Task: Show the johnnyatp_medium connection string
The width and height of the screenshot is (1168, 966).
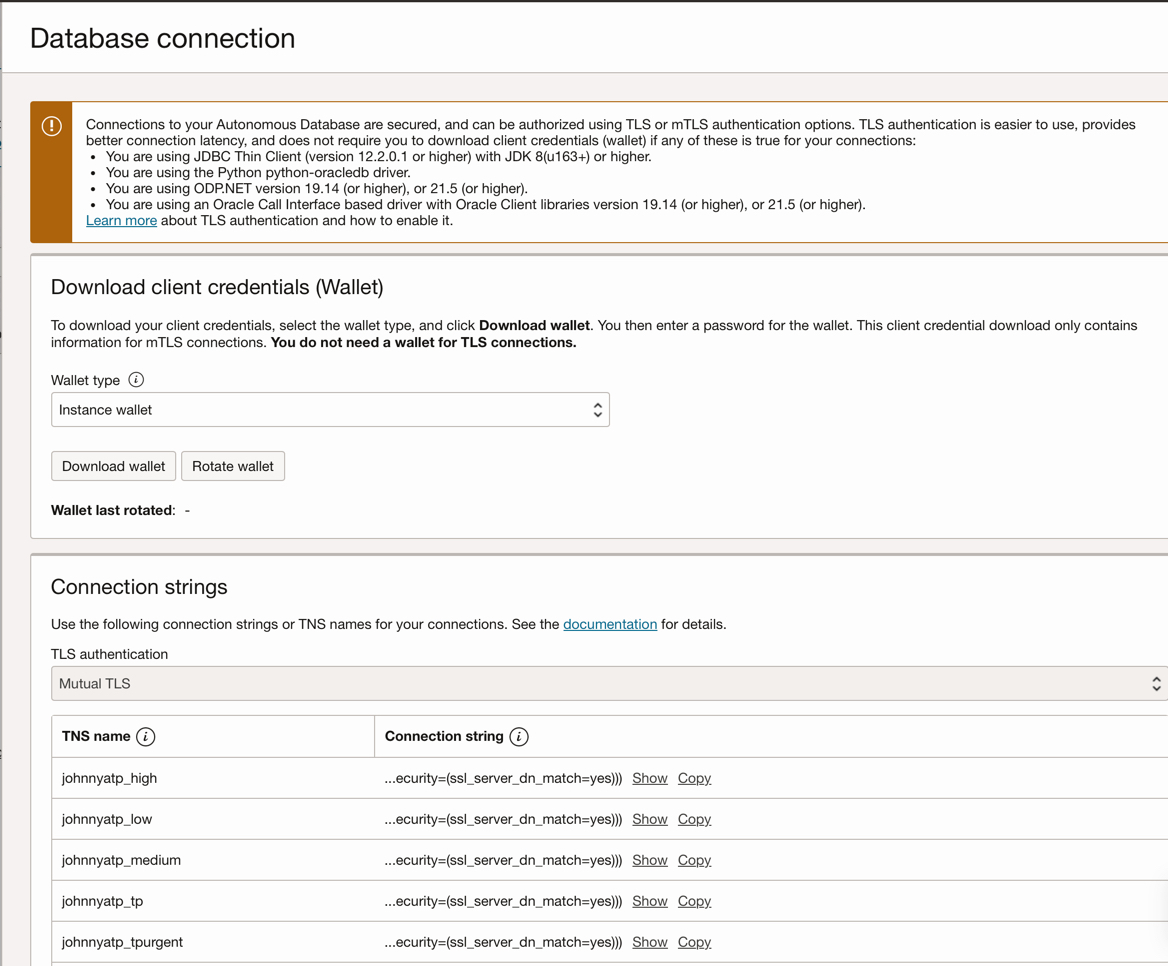Action: (x=650, y=860)
